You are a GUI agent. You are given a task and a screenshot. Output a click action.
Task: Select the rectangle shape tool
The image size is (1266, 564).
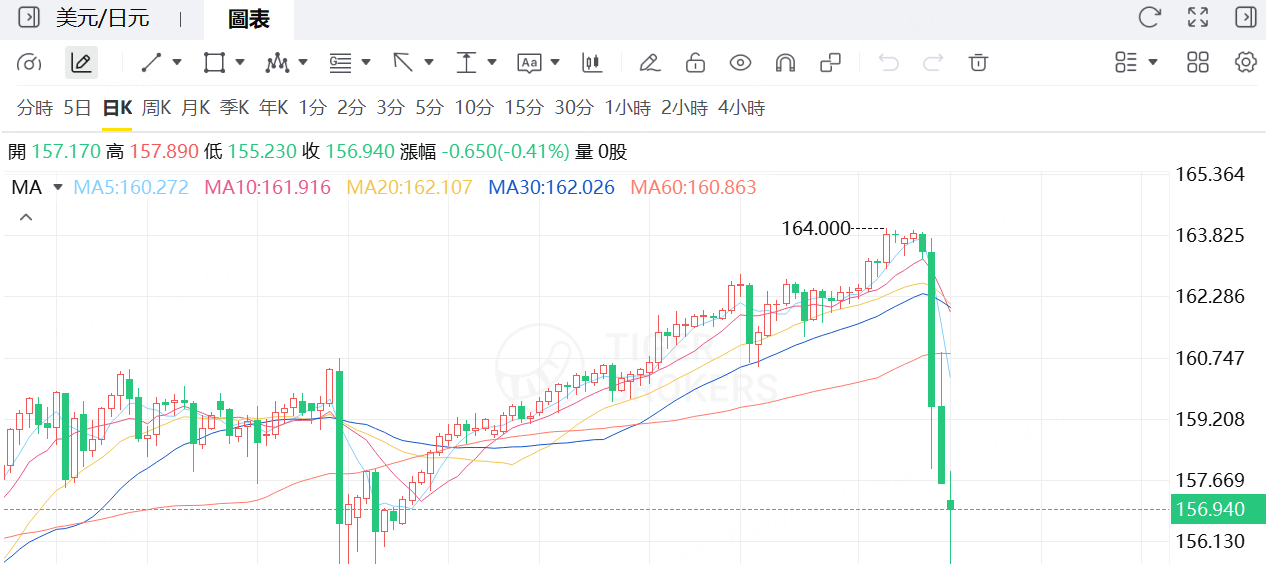[x=213, y=63]
